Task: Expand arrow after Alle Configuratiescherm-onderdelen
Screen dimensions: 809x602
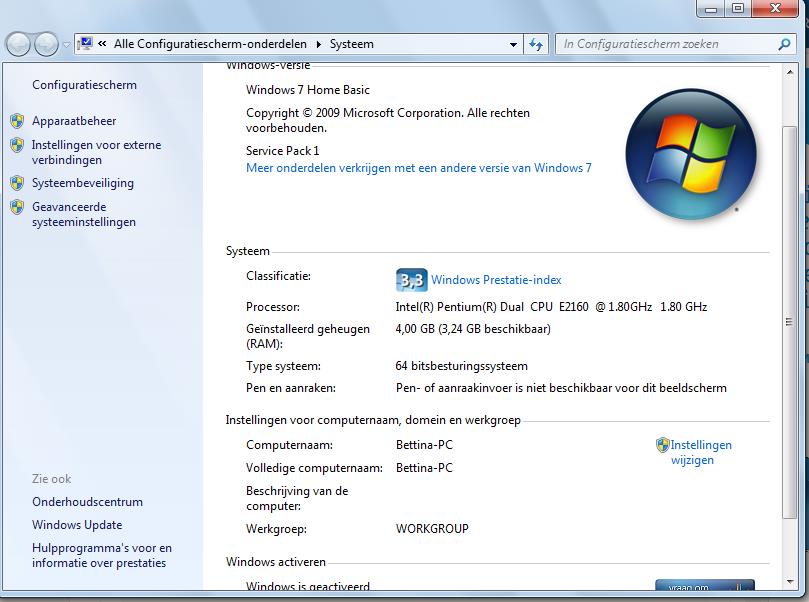Action: 318,44
